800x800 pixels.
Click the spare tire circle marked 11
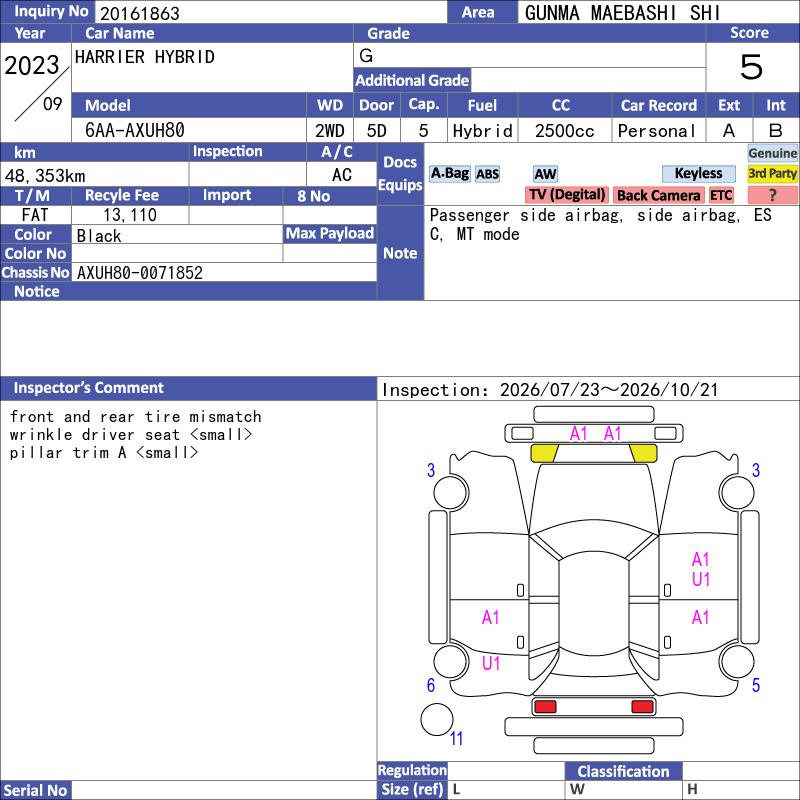point(437,719)
